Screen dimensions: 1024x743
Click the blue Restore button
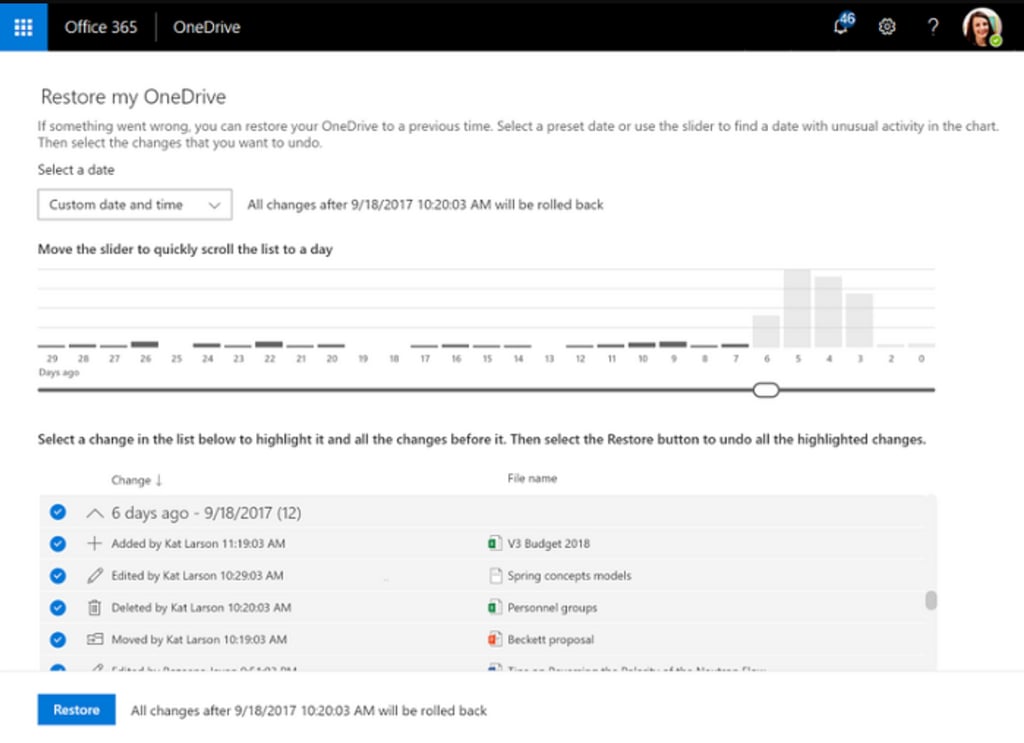pyautogui.click(x=76, y=710)
